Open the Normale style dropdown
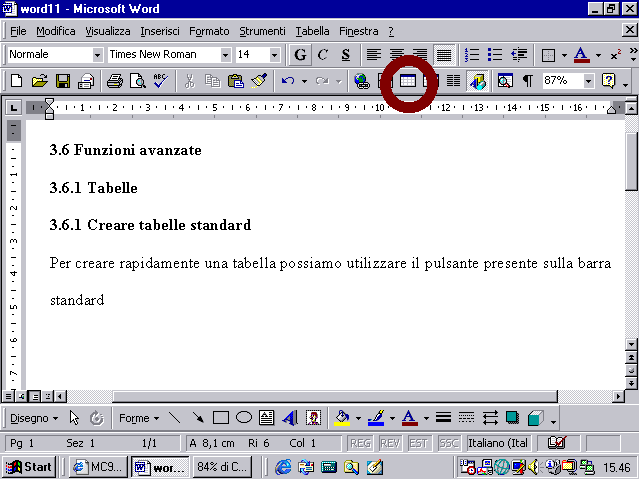 click(97, 55)
